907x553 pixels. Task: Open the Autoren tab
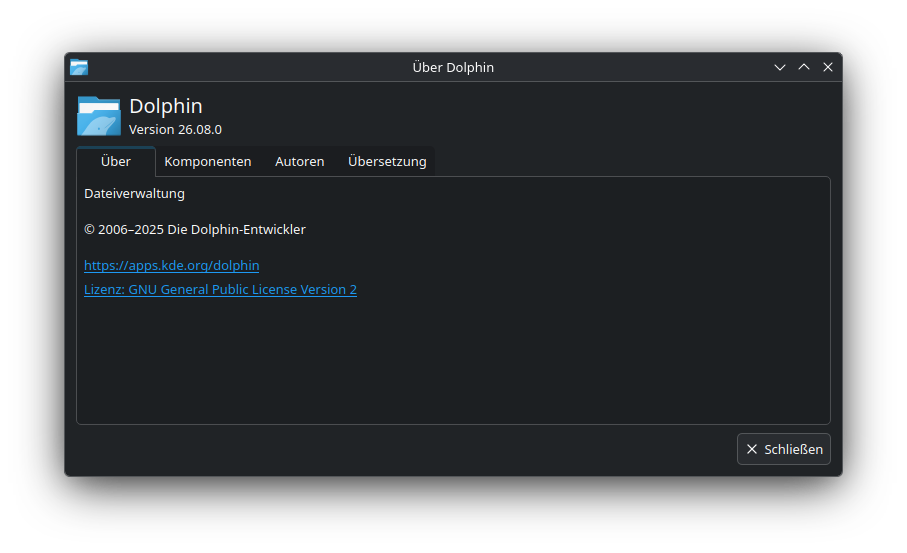[x=300, y=161]
